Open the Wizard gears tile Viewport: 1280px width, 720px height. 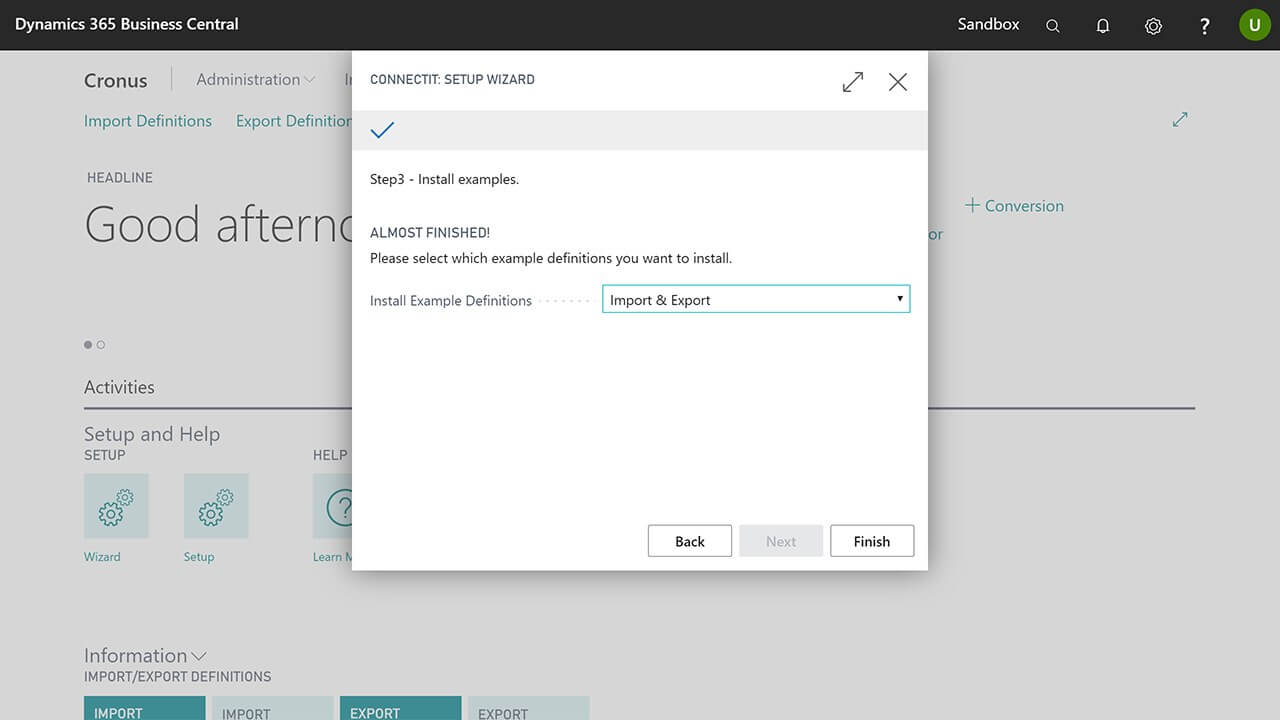point(116,506)
